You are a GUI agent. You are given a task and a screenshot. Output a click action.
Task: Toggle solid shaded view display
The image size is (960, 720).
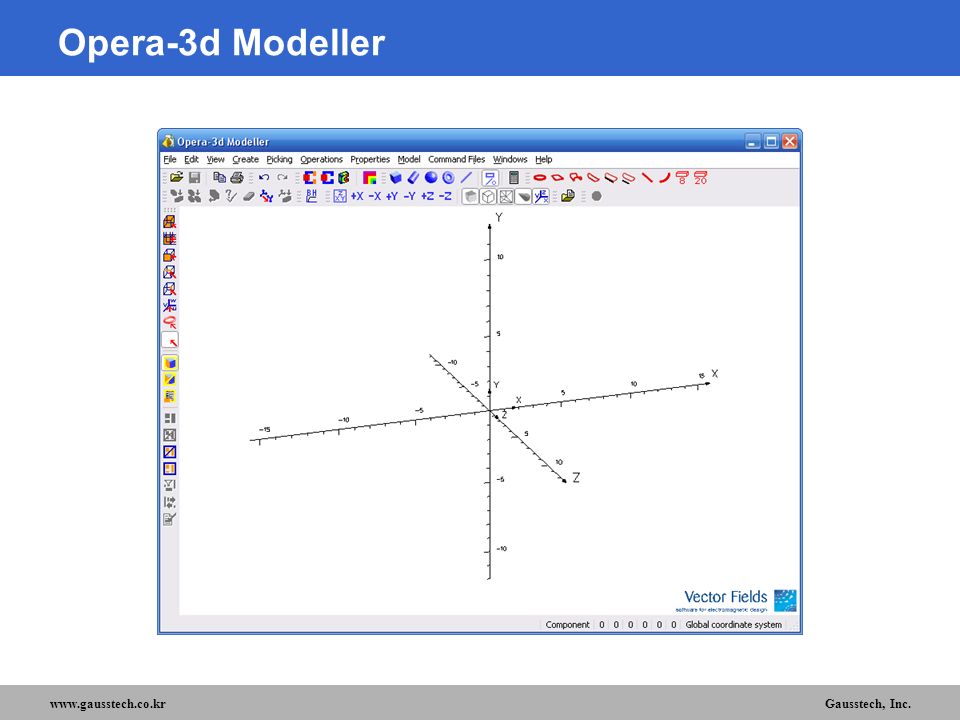[x=470, y=197]
